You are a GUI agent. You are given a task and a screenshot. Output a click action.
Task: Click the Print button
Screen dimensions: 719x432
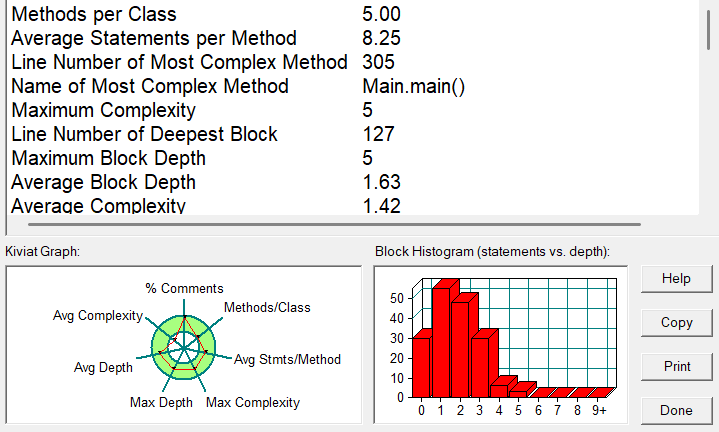pos(676,366)
